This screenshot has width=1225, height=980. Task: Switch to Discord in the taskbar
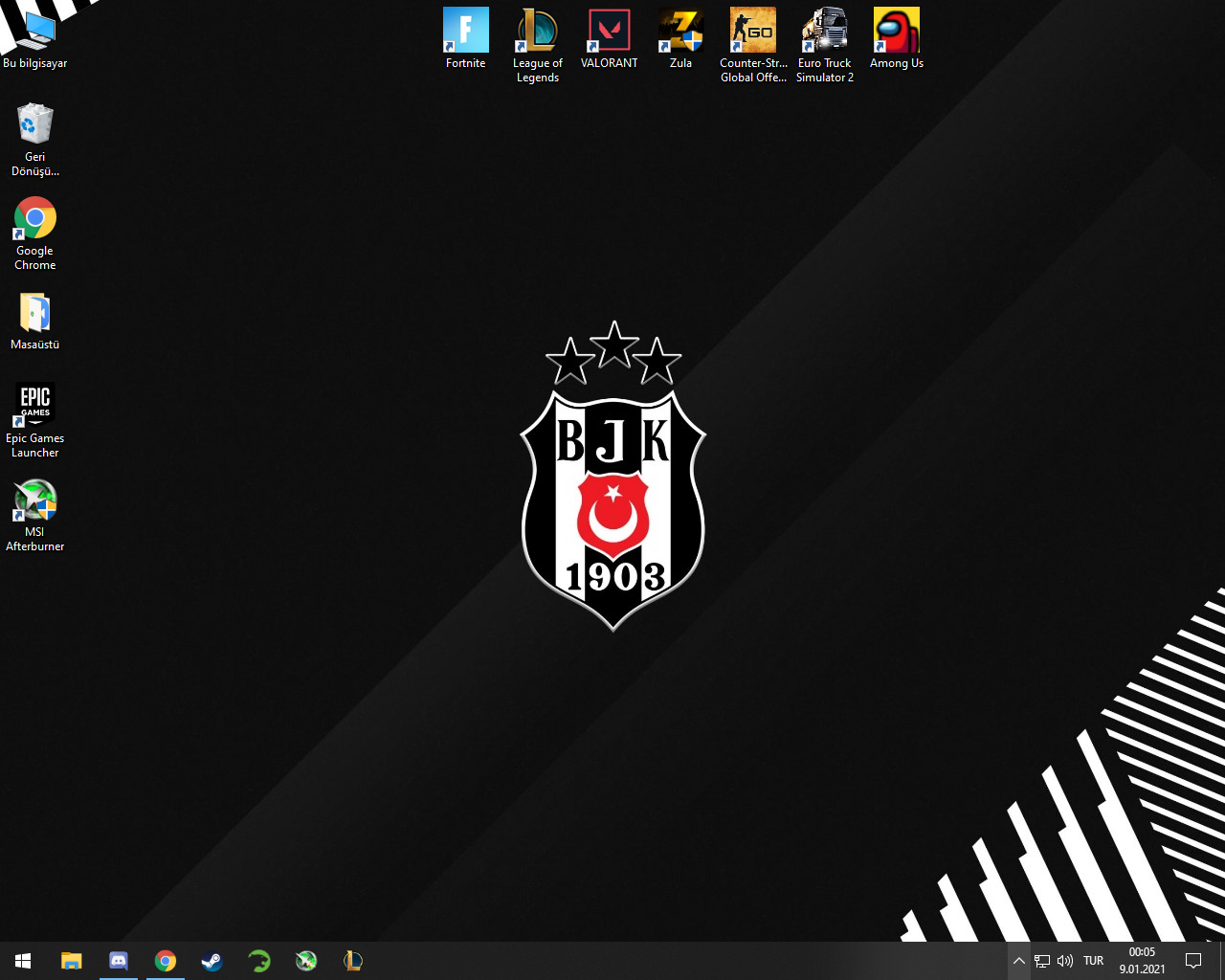[119, 961]
